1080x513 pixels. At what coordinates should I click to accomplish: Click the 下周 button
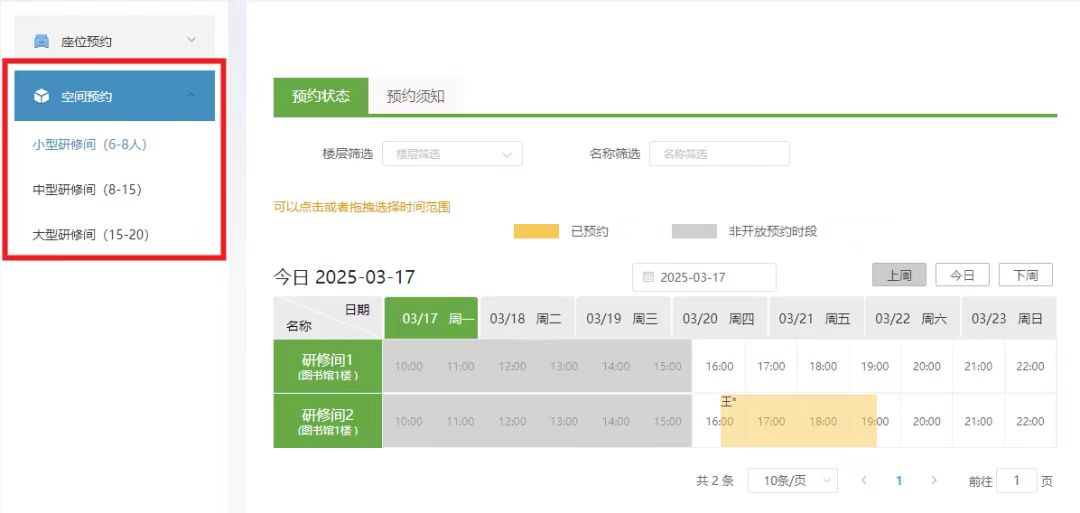pos(1025,275)
